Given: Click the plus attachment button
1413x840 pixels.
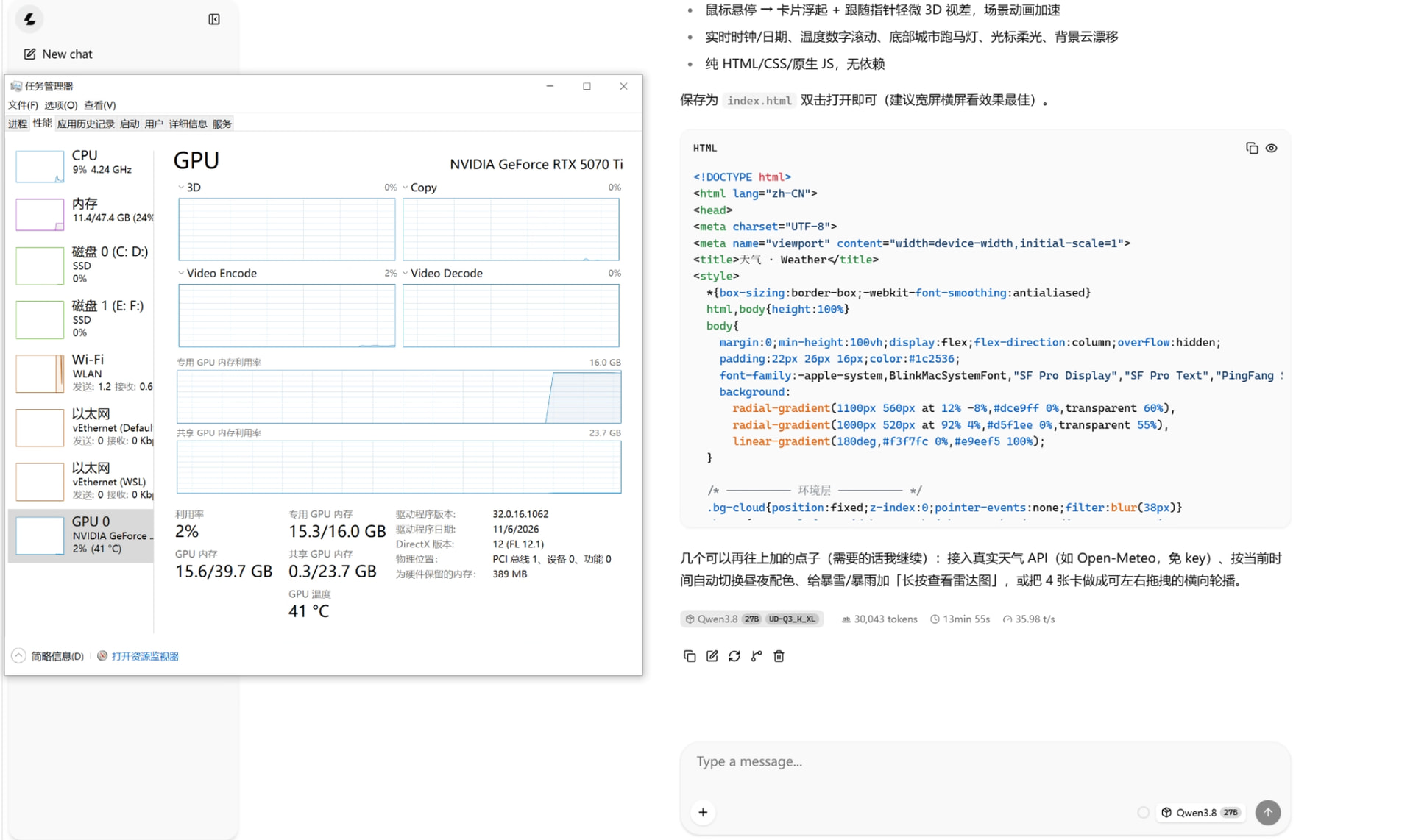Looking at the screenshot, I should point(703,812).
